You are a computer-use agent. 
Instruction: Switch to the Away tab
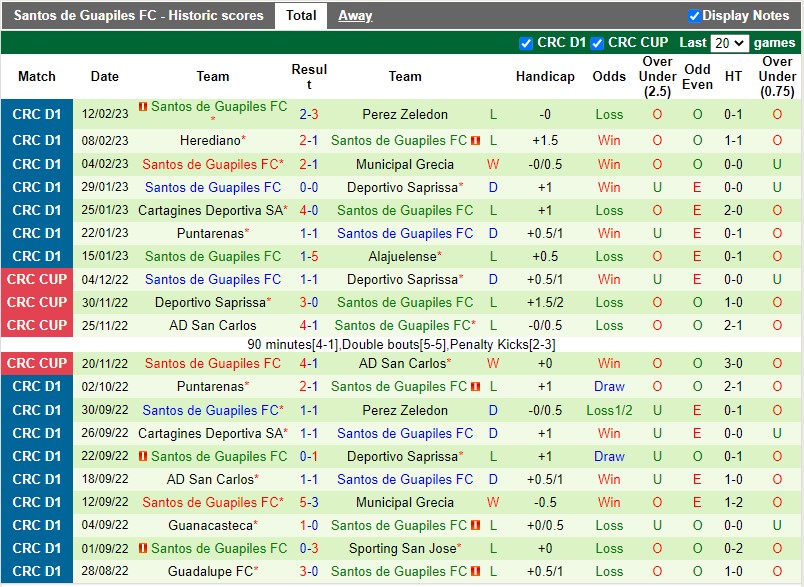point(355,16)
